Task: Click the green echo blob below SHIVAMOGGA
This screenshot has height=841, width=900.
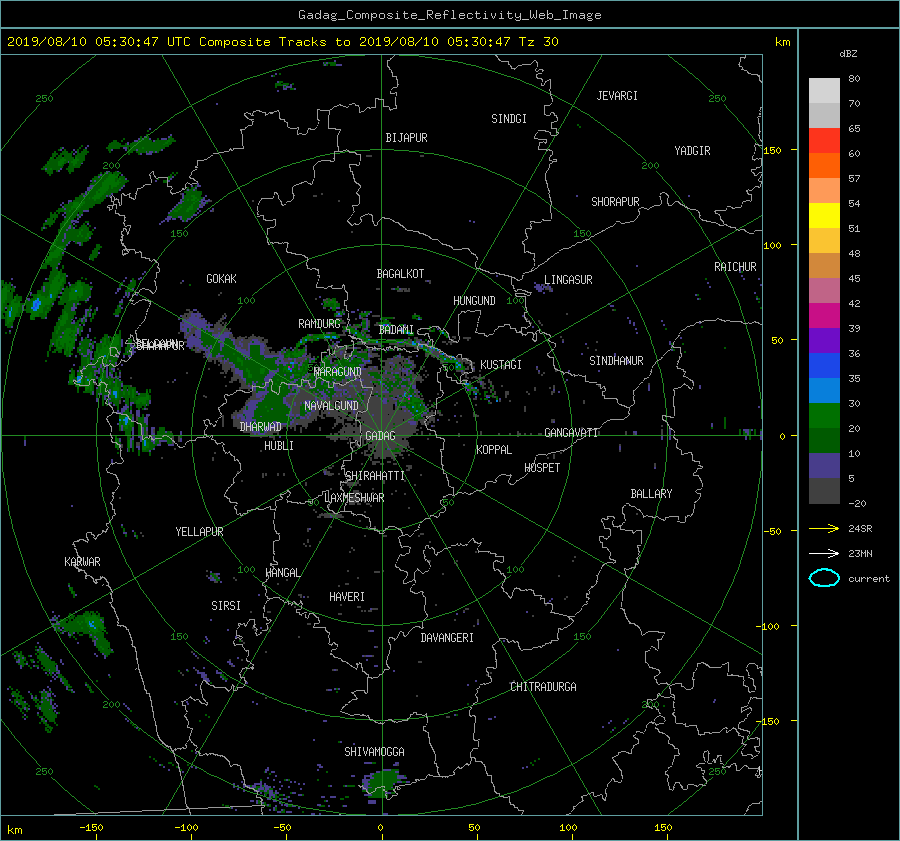Action: click(x=382, y=783)
